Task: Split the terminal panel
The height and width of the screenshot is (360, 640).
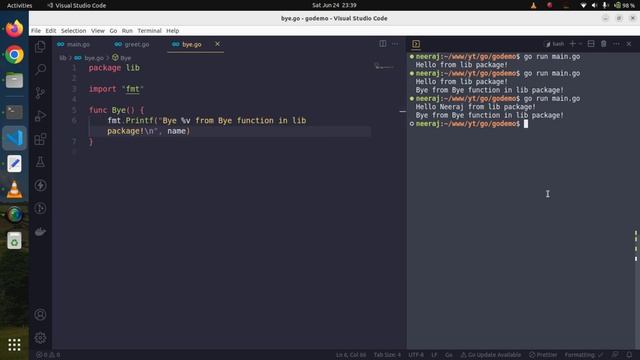Action: coord(591,44)
